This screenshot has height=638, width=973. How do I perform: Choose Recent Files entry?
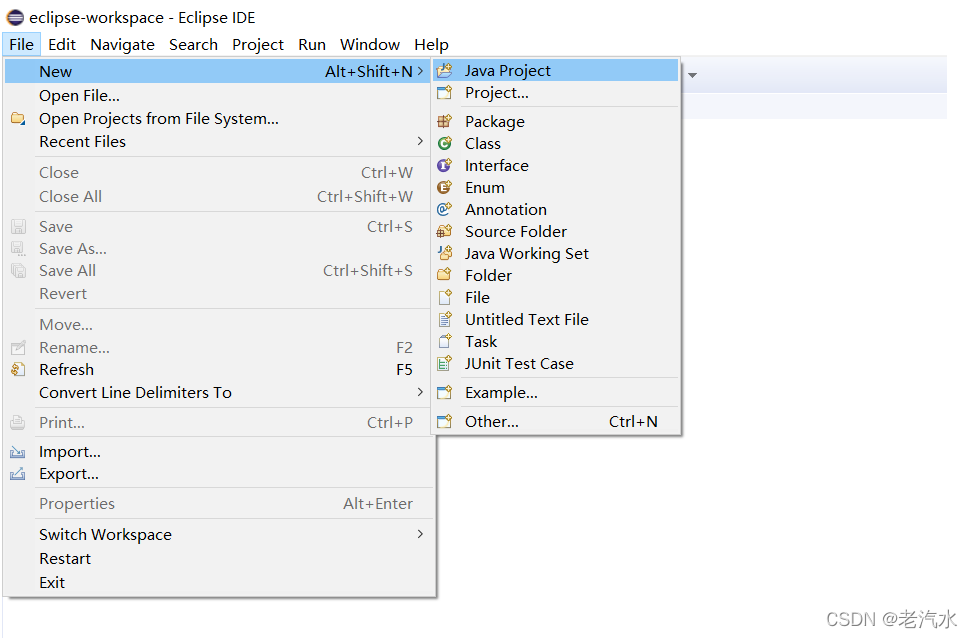click(x=217, y=142)
